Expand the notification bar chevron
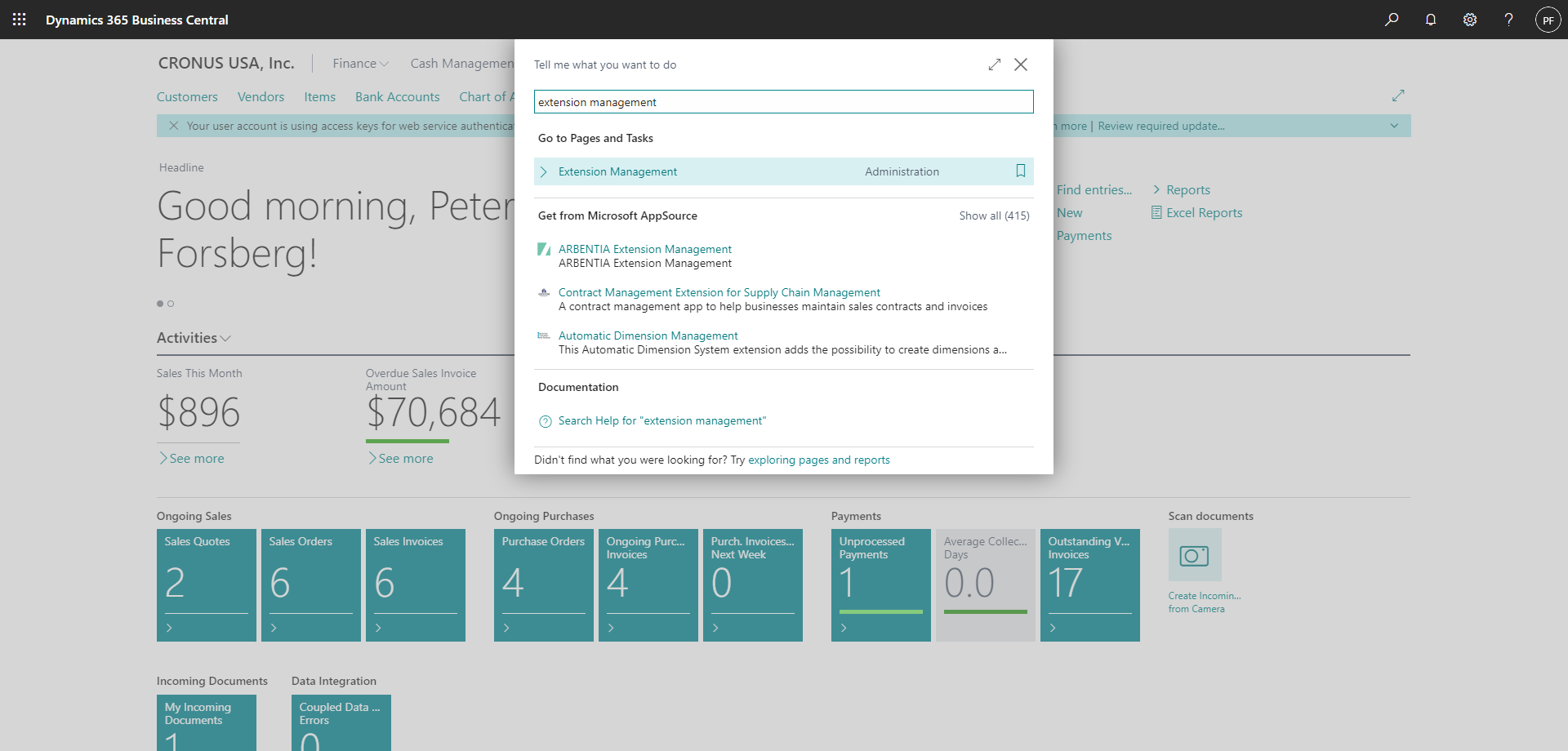 [1394, 126]
